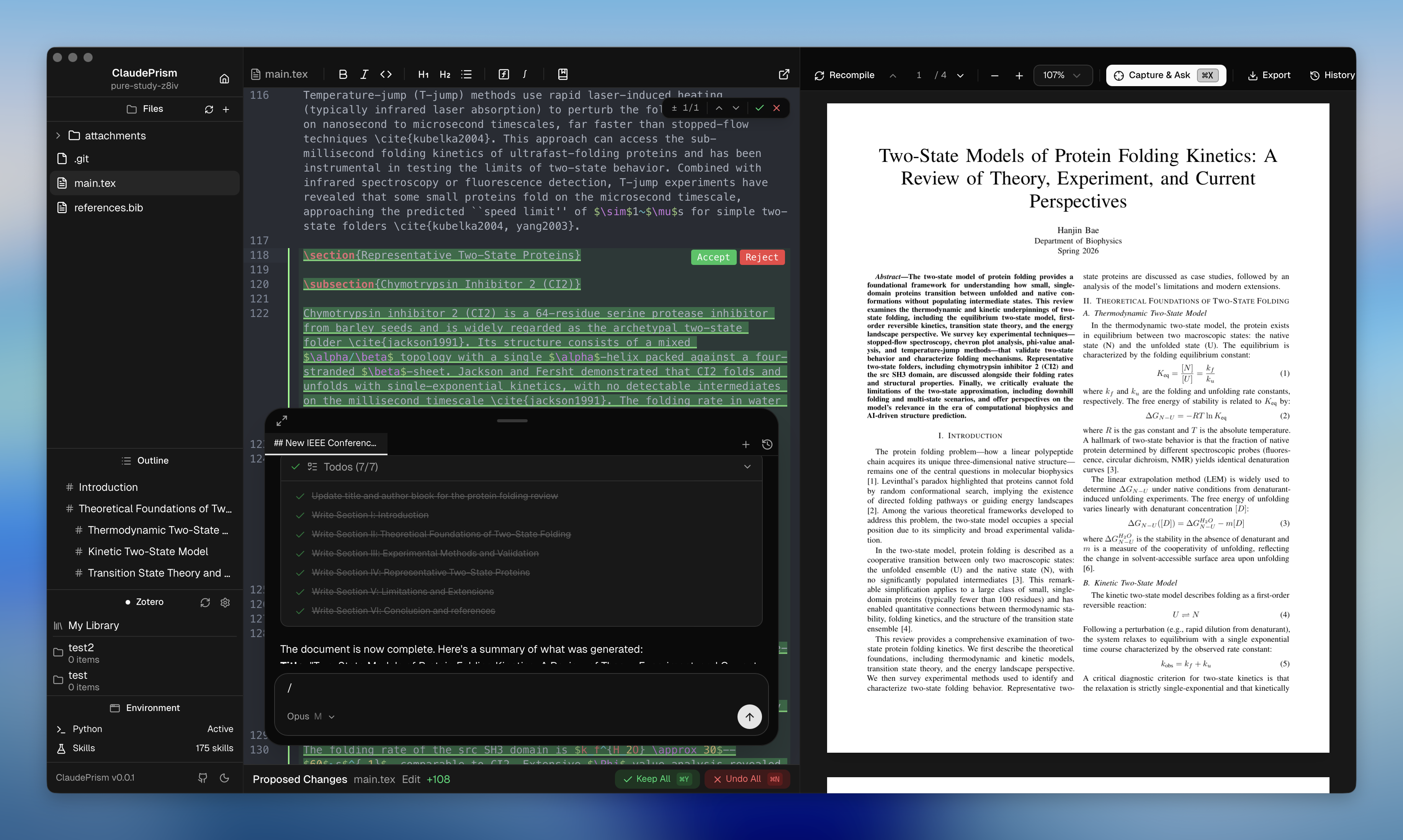
Task: Toggle dark mode moon icon
Action: coord(224,778)
